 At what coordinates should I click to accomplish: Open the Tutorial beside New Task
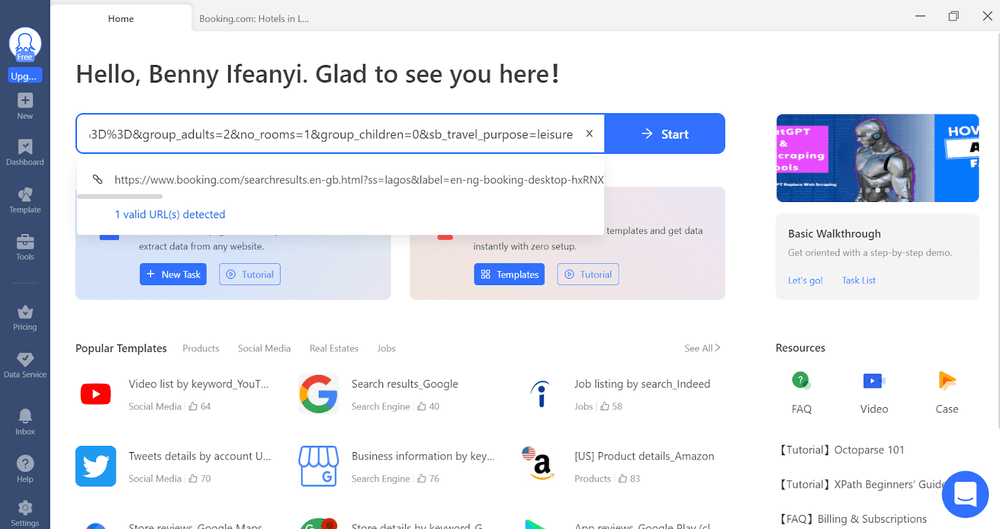click(x=250, y=274)
